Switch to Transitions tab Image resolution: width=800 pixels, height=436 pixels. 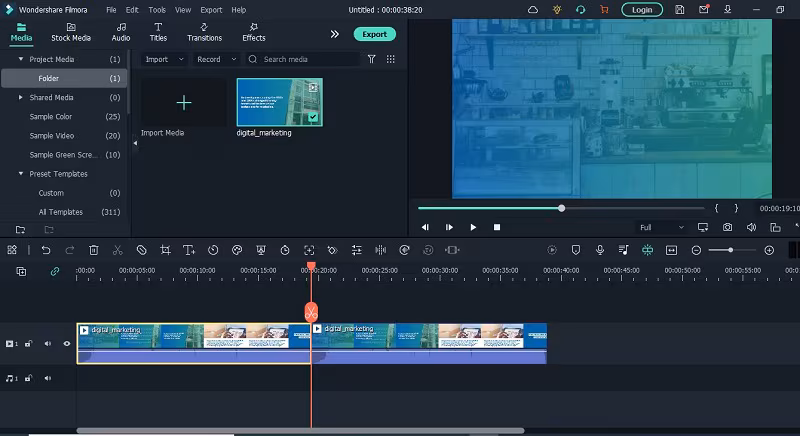tap(205, 32)
